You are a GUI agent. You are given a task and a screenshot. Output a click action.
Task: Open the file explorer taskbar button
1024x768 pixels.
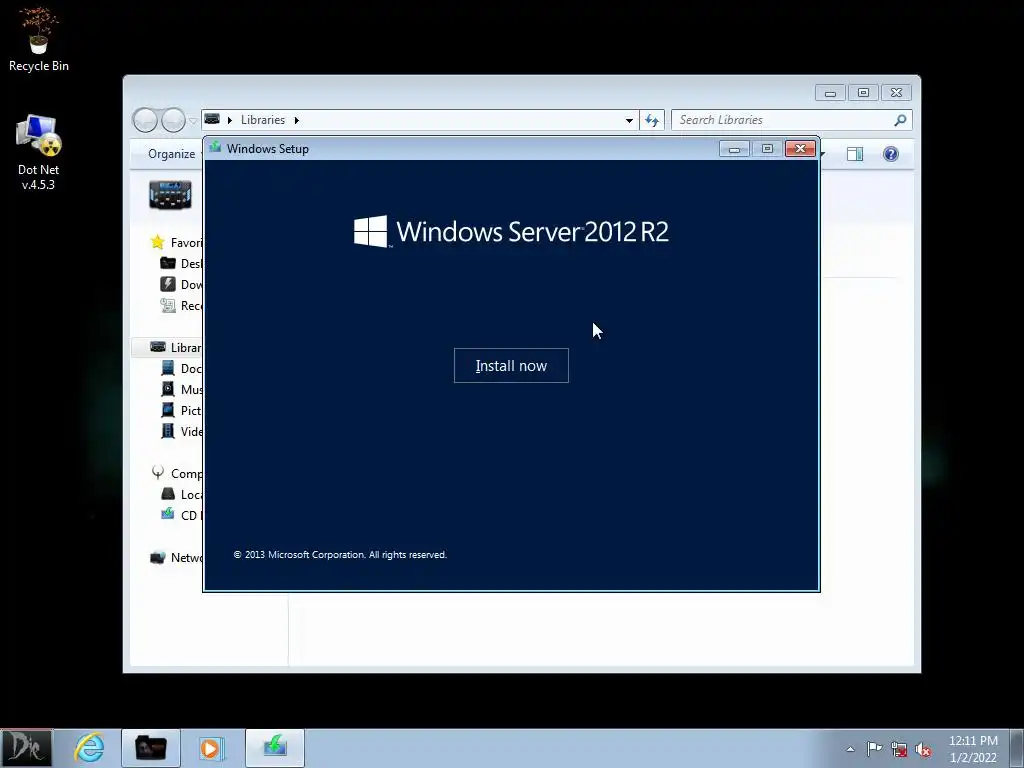(x=151, y=748)
